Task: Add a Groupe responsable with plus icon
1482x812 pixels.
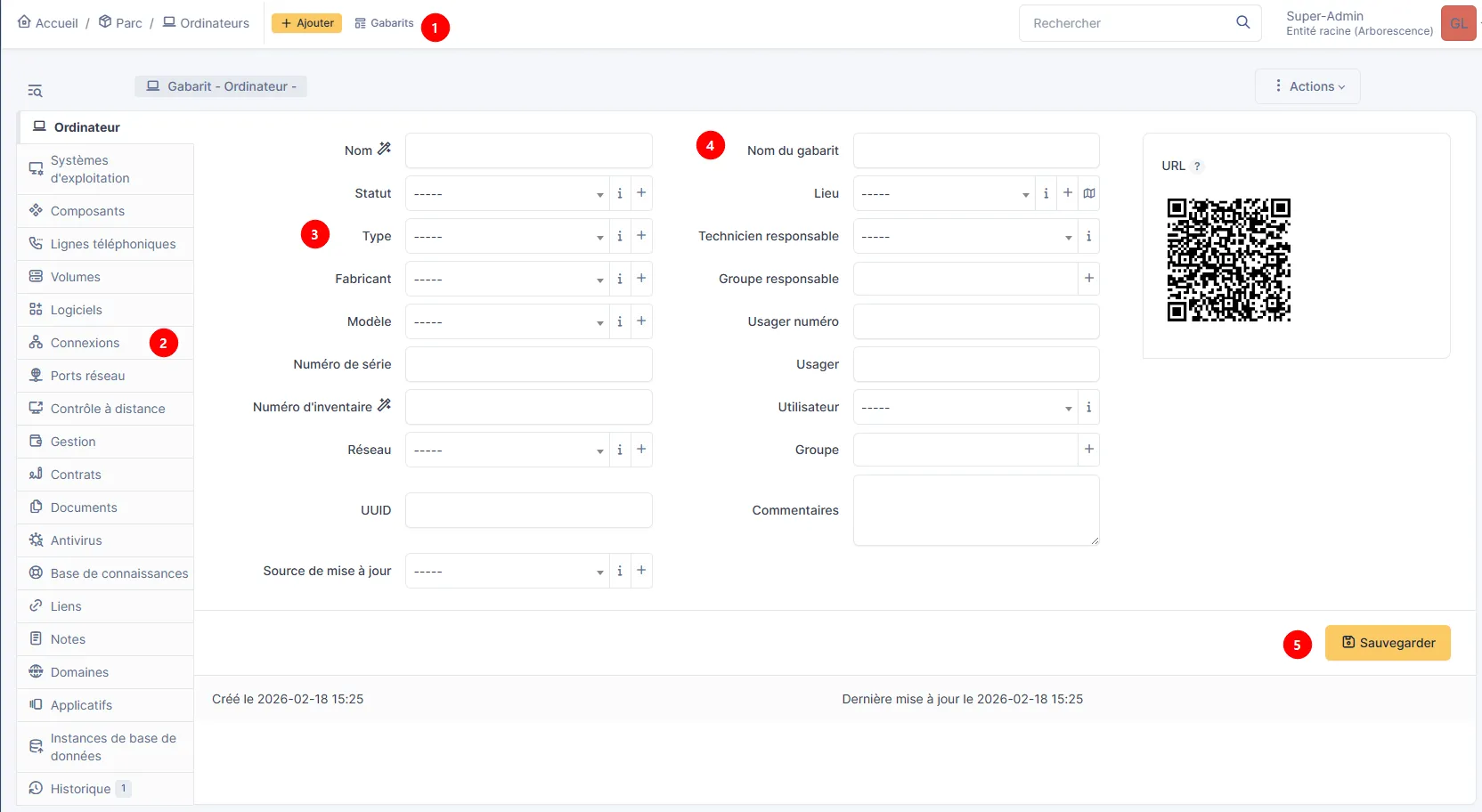Action: point(1088,279)
